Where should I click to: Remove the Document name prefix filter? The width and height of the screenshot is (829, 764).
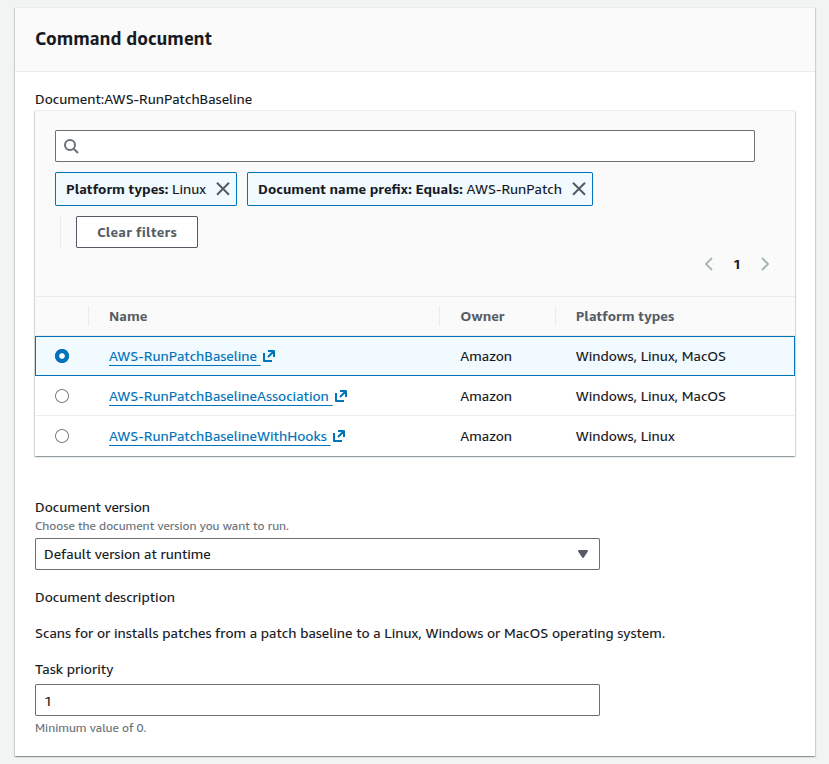coord(579,189)
